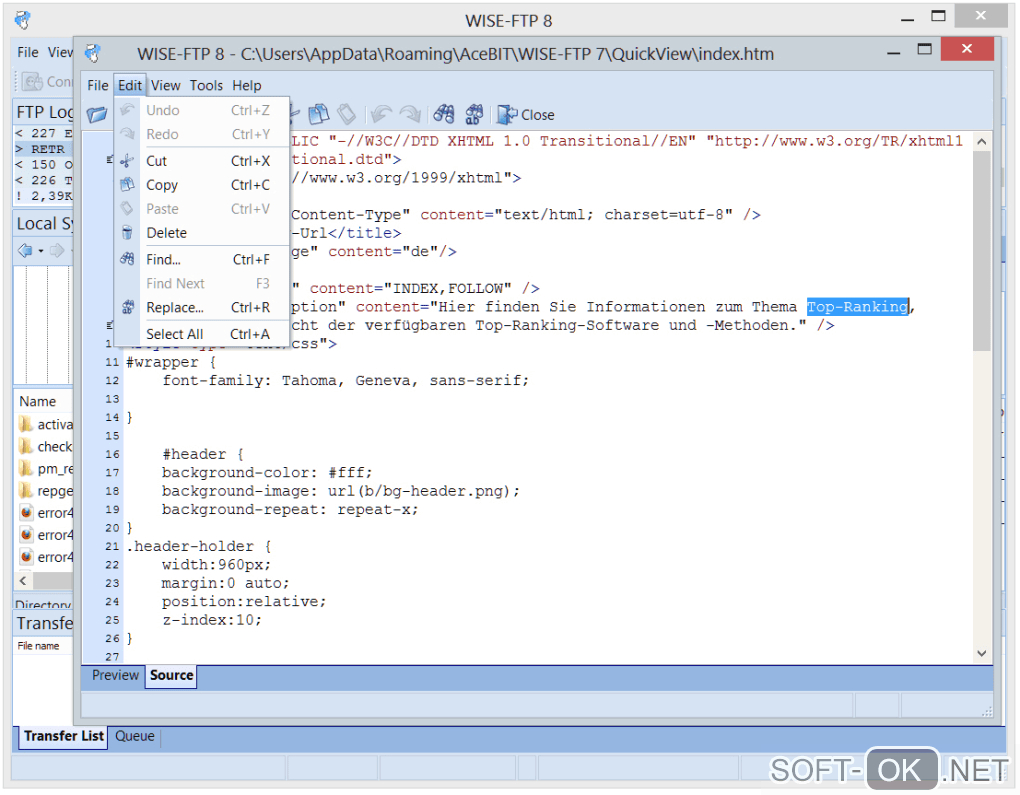
Task: Click the Undo arrow in the editor toolbar
Action: pos(381,115)
